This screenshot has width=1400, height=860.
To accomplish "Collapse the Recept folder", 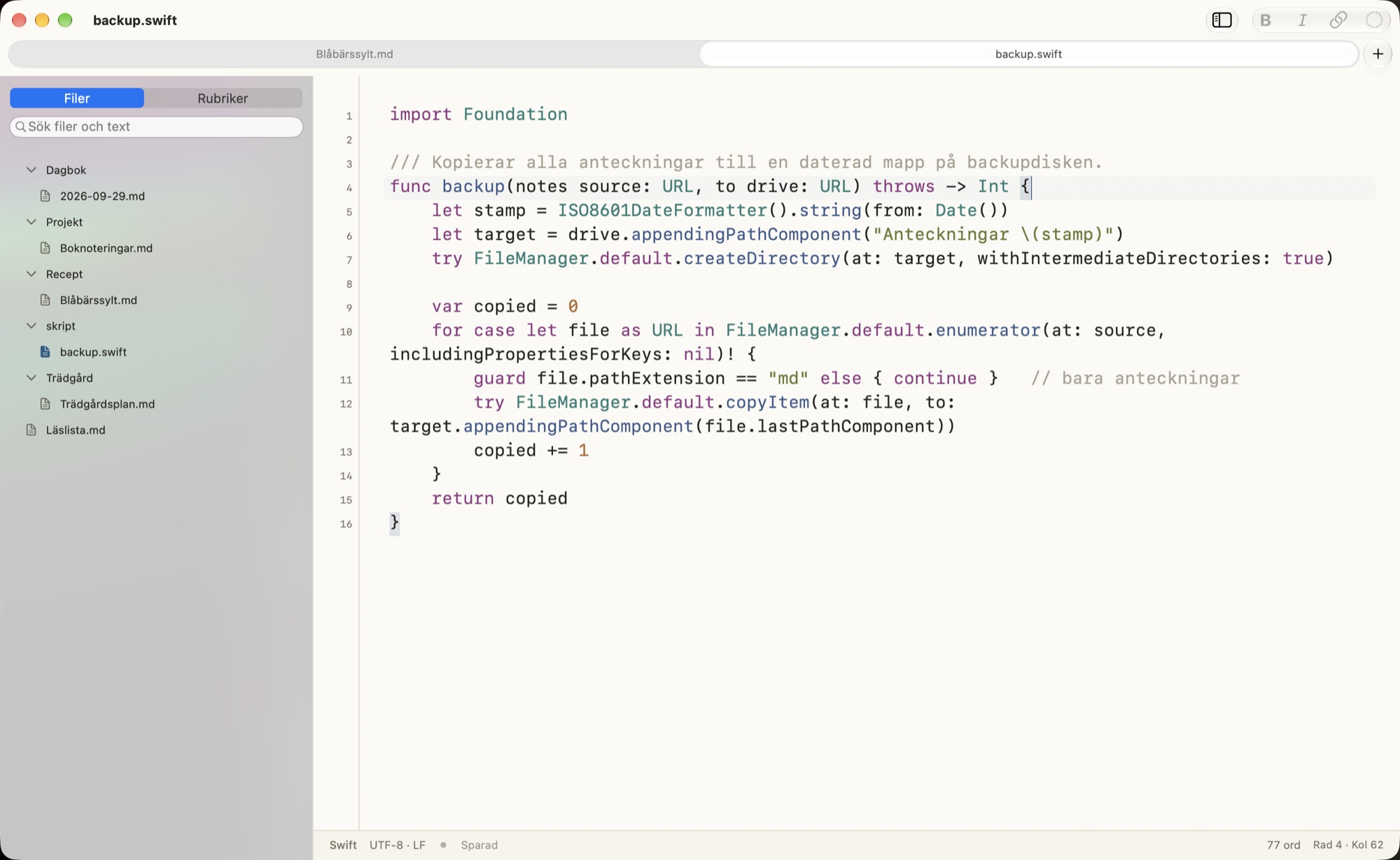I will coord(31,274).
